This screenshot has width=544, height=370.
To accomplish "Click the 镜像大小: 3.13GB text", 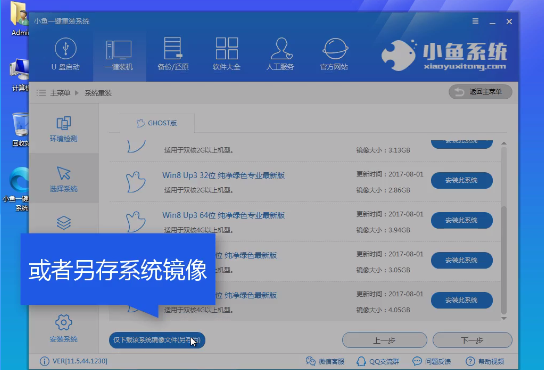I will (x=383, y=150).
